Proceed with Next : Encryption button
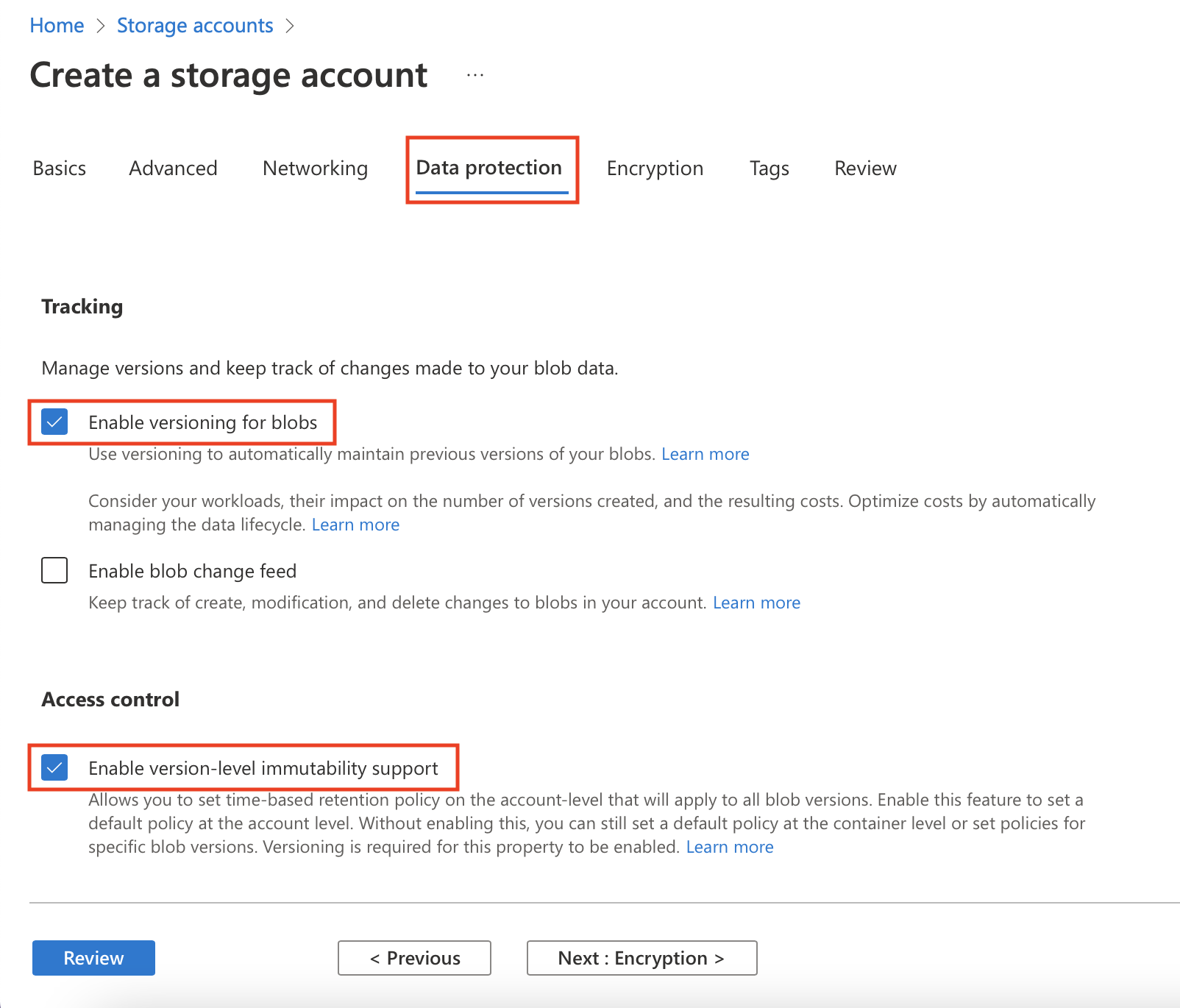This screenshot has width=1180, height=1008. pos(641,958)
